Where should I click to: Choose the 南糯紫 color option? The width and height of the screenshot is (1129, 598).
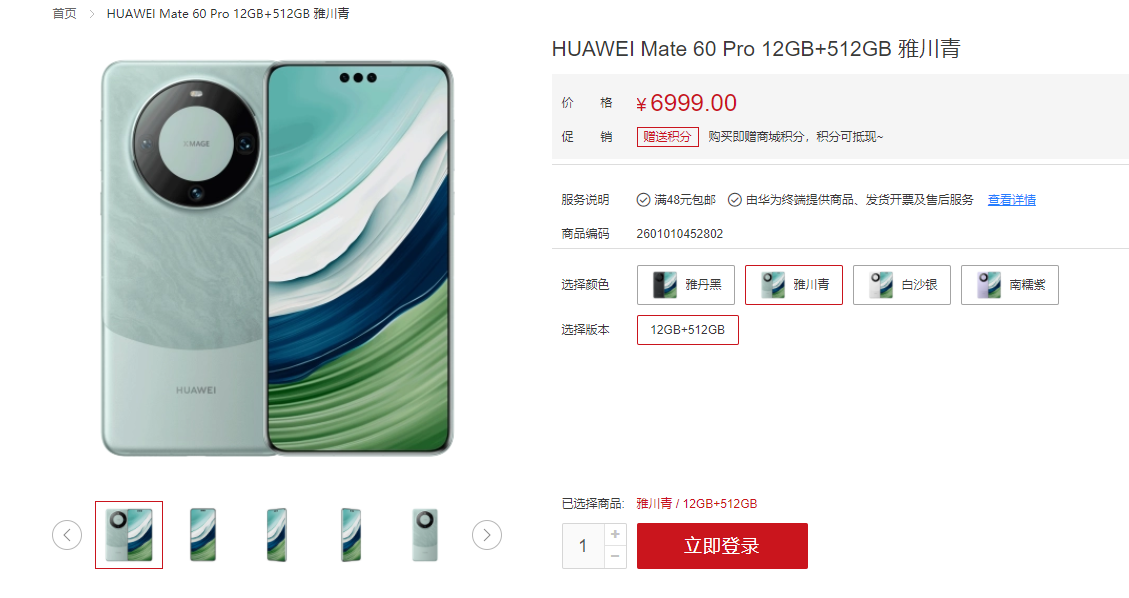click(x=1009, y=285)
